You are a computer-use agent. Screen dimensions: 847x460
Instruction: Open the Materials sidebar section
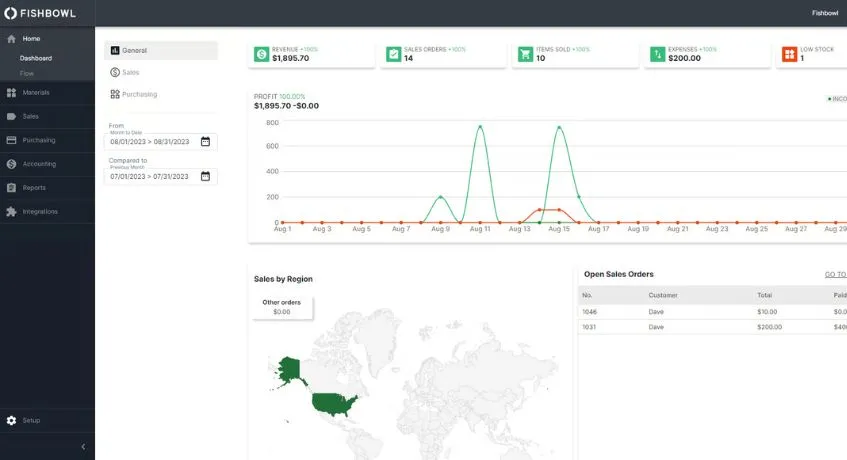click(47, 93)
